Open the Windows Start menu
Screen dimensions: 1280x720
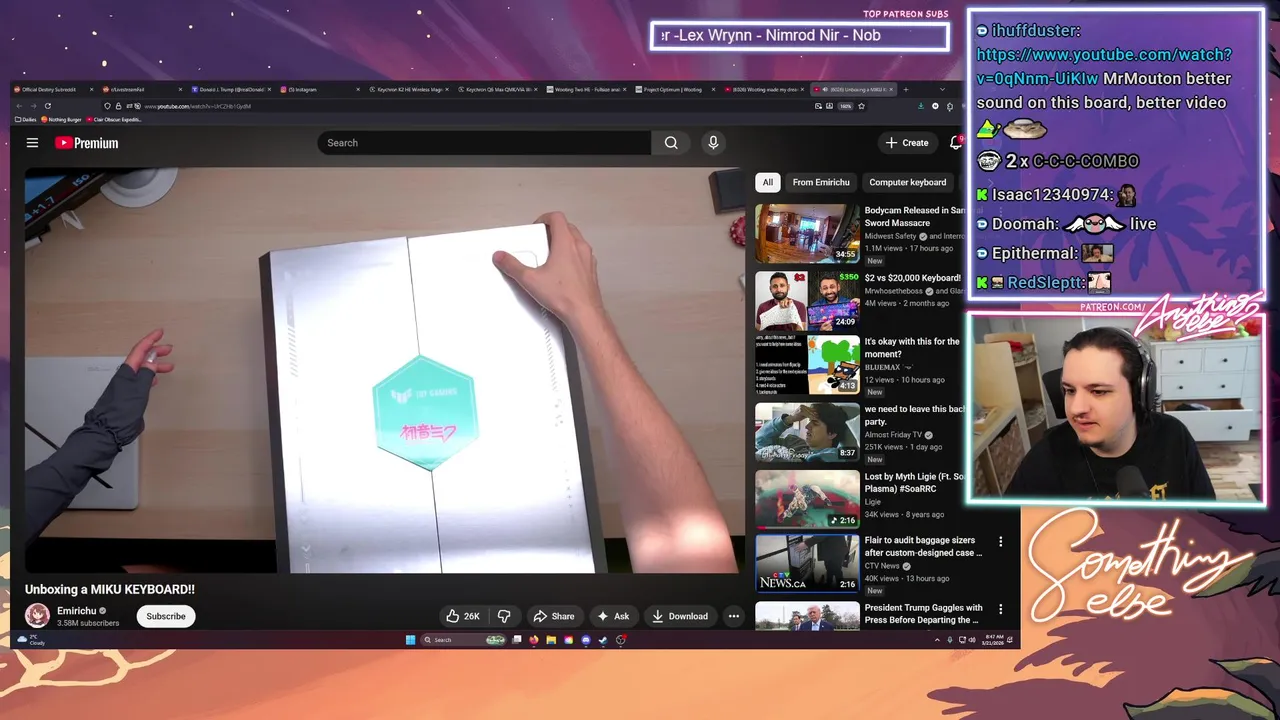coord(410,640)
